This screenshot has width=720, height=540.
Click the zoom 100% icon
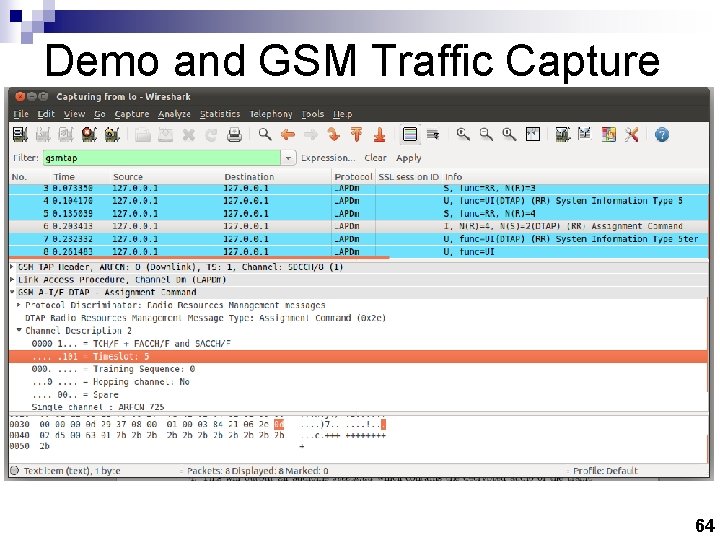(509, 134)
